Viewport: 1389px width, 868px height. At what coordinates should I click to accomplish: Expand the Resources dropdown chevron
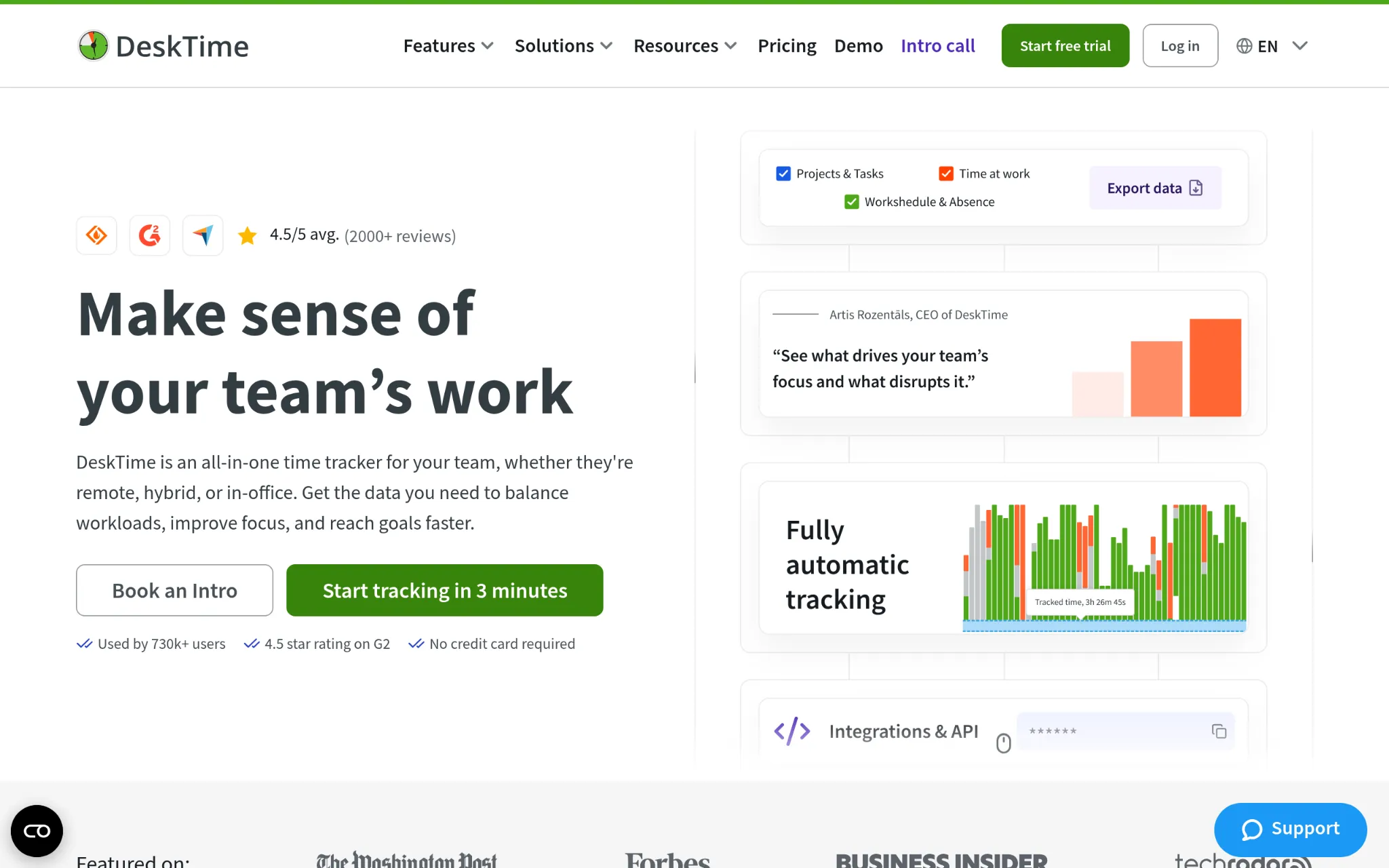(x=731, y=46)
